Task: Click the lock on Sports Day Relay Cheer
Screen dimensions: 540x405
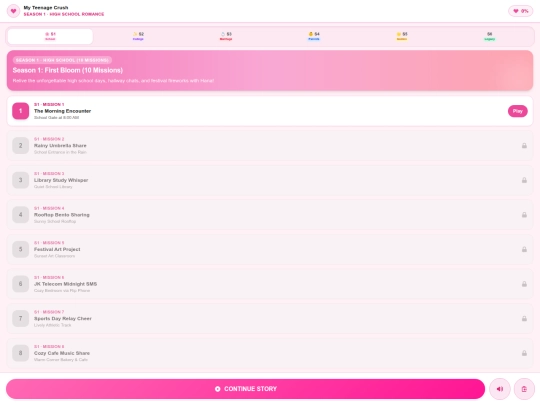Action: click(x=524, y=319)
